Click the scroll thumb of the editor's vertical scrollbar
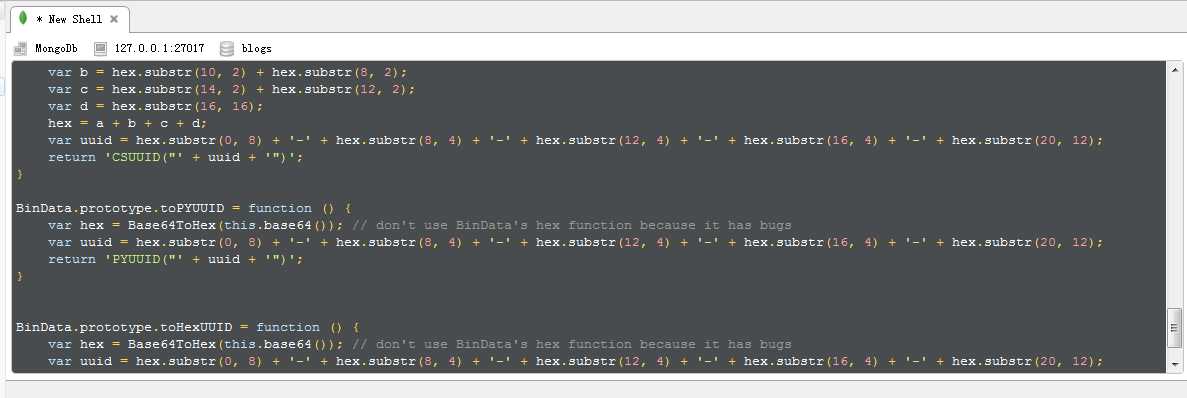Screen dimensions: 1187x398 pos(1173,328)
